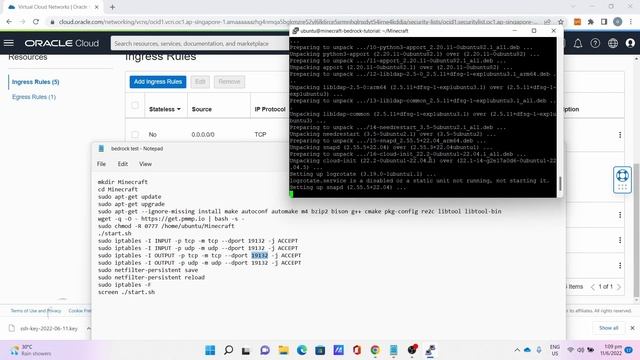Check the box for the 0.0.0.0/0 TCP rule
The height and width of the screenshot is (360, 640).
click(135, 134)
